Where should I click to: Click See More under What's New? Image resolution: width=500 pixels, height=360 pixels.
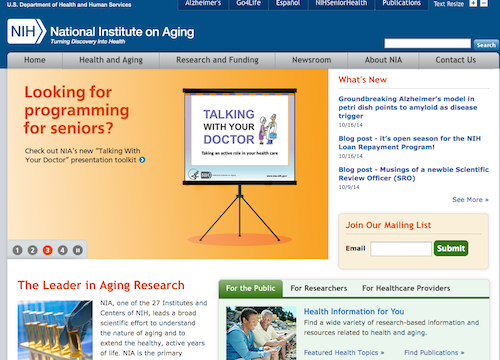tap(470, 200)
